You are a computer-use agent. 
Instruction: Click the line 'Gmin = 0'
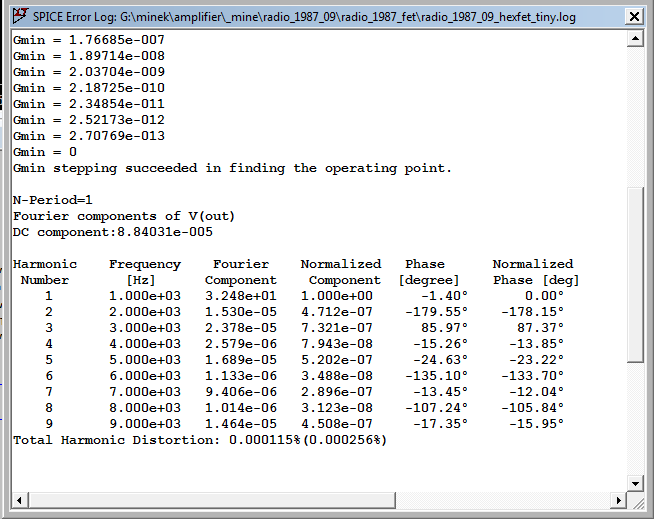point(45,152)
